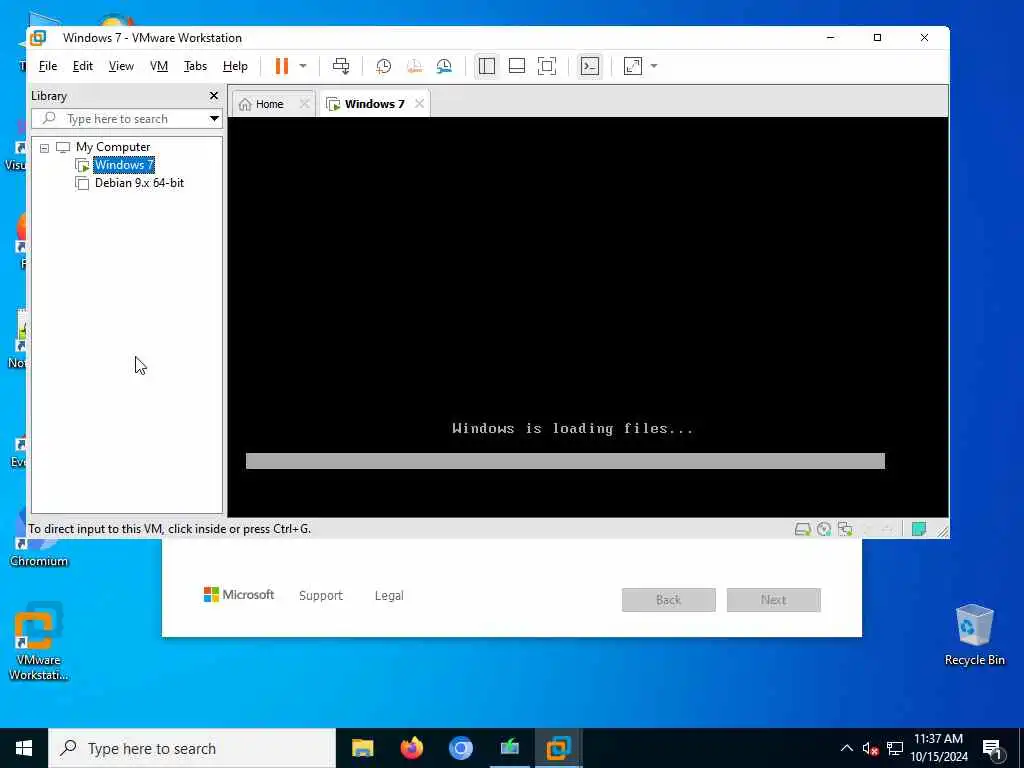Open Support link in background window

click(x=321, y=596)
